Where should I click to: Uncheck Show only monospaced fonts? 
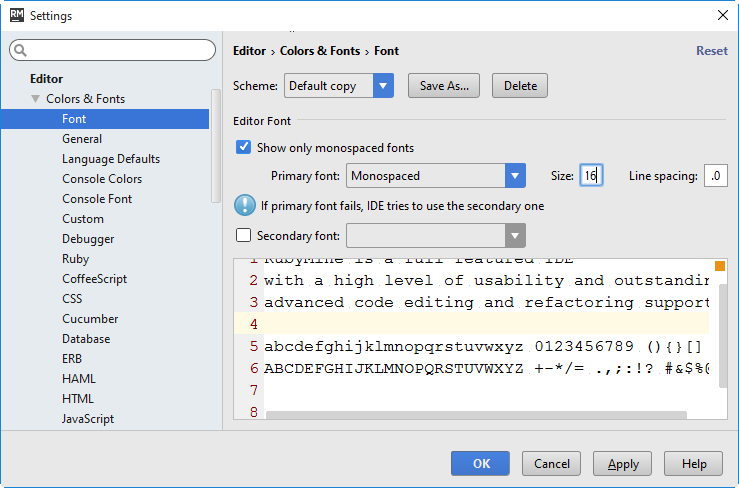click(243, 148)
